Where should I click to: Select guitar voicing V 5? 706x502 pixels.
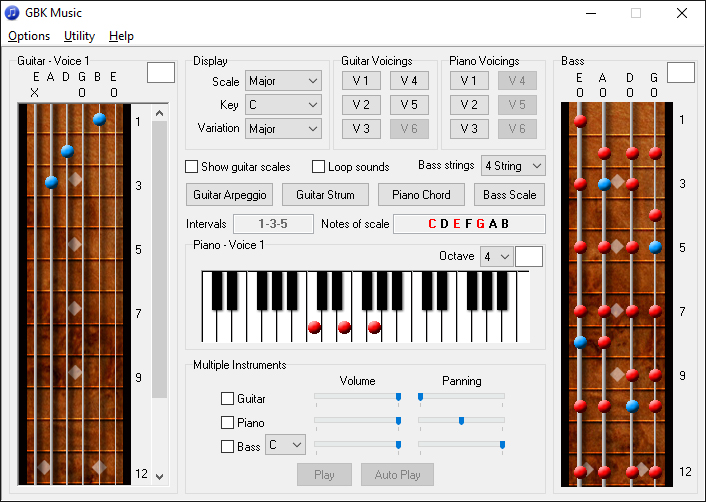409,104
